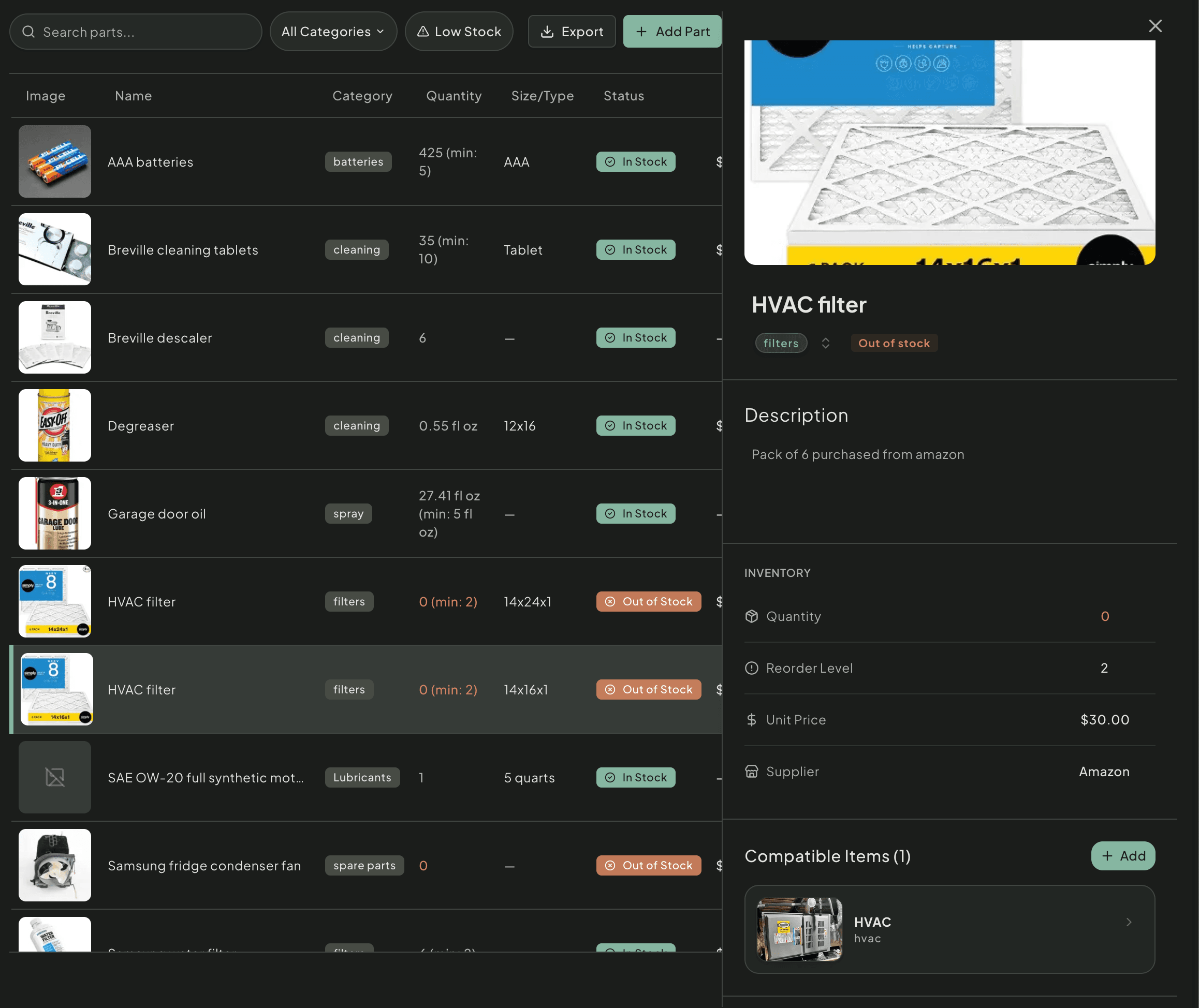Click the plus icon in Add Part
The height and width of the screenshot is (1008, 1199).
(641, 32)
